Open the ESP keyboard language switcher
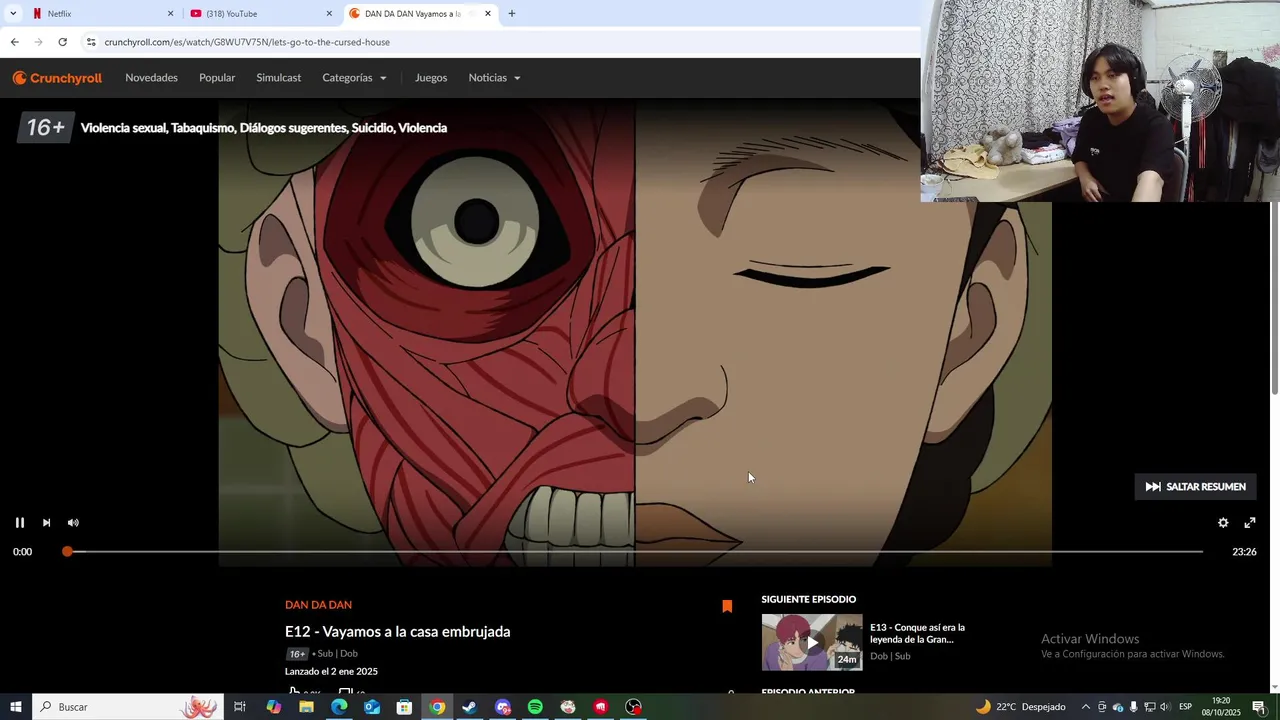 1185,707
